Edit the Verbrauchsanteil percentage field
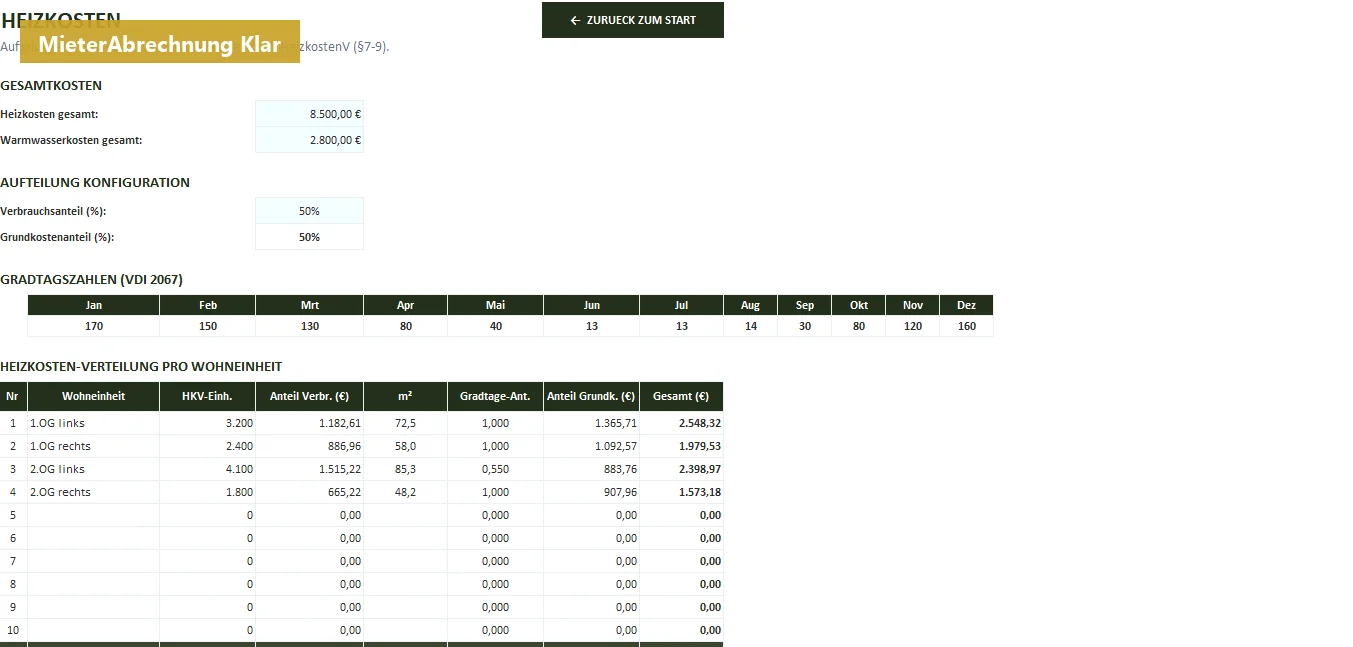The width and height of the screenshot is (1353, 647). (x=310, y=211)
